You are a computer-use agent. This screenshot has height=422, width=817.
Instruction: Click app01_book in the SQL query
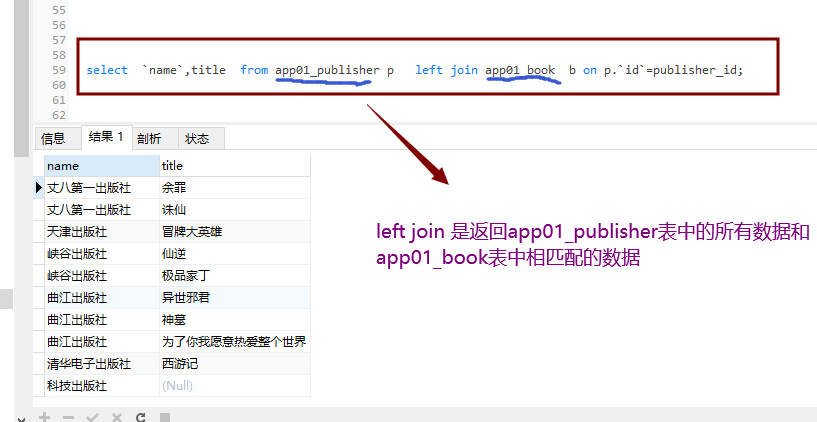(x=520, y=70)
